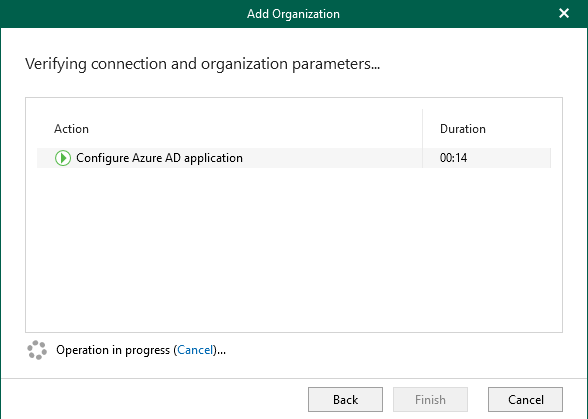Click the blank title bar area left of title
Image resolution: width=588 pixels, height=419 pixels.
coord(124,14)
